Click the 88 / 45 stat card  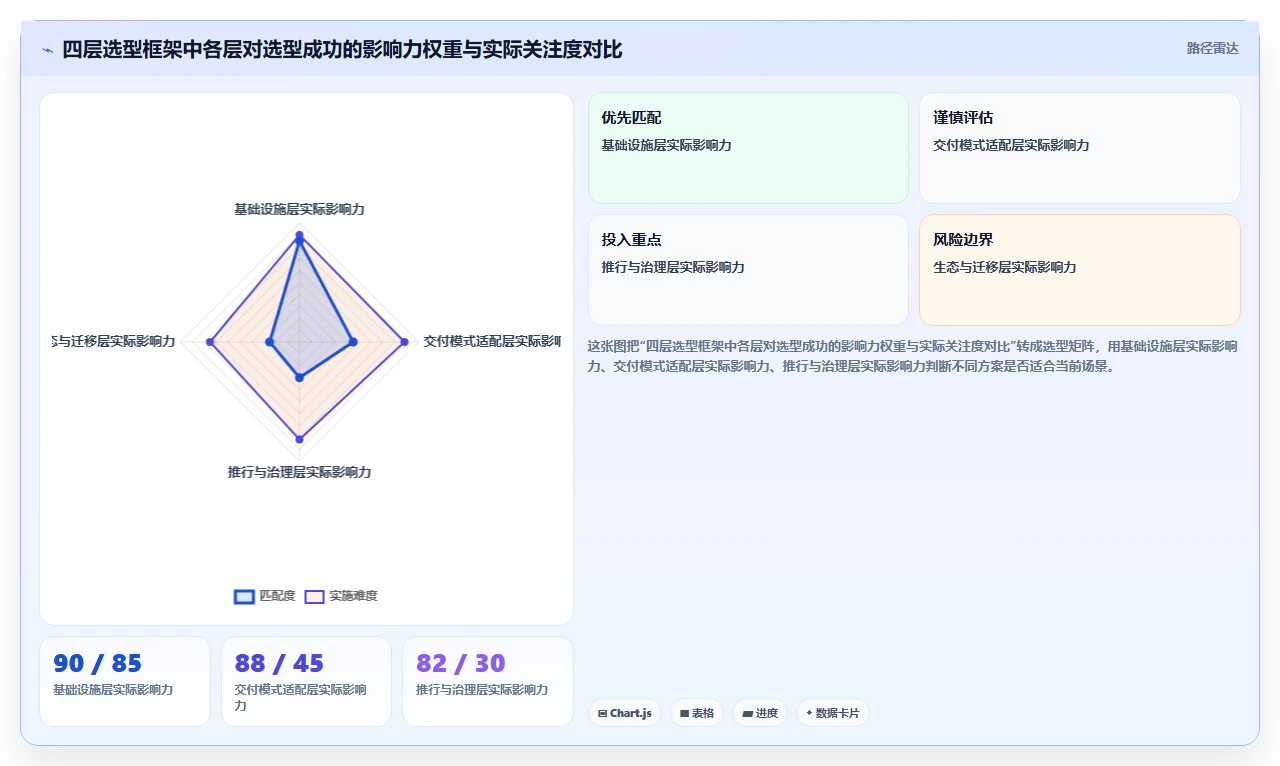[306, 681]
